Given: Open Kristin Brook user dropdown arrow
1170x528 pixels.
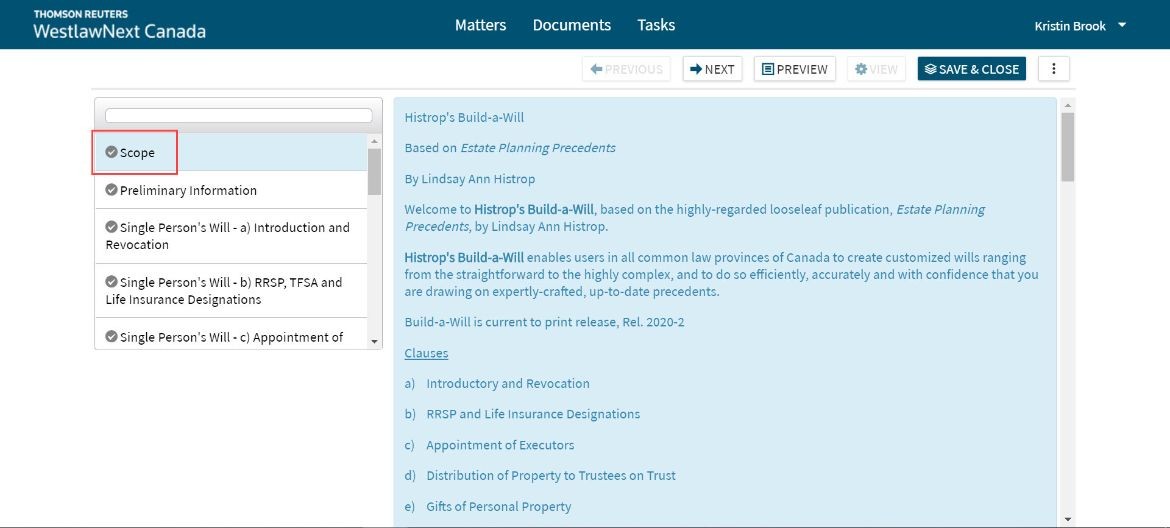Looking at the screenshot, I should point(1121,25).
